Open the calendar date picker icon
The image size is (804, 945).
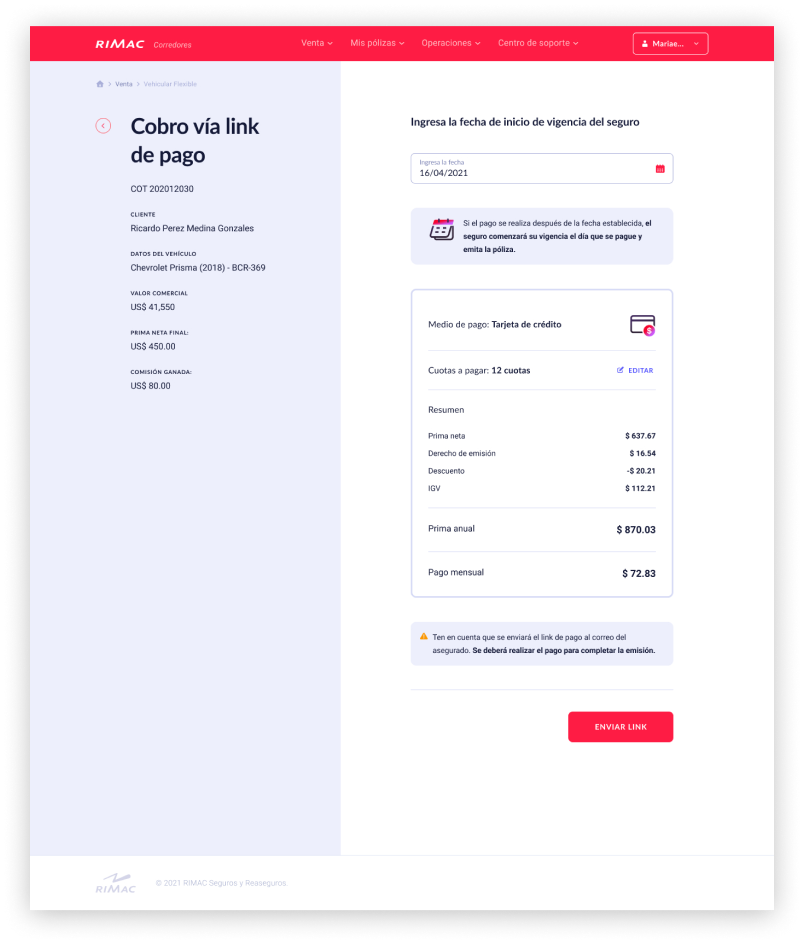660,169
